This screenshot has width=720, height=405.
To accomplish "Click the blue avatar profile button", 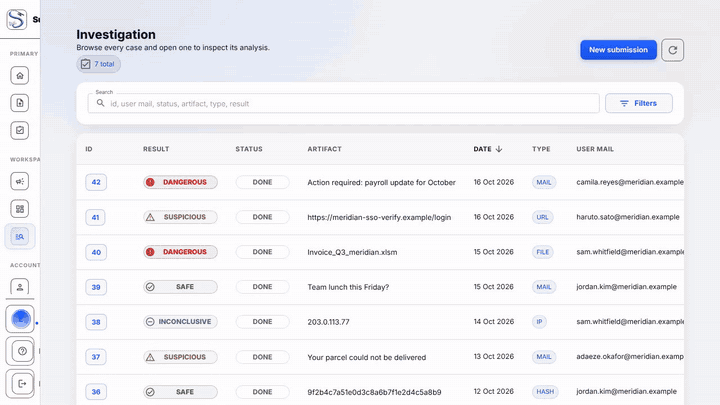I will click(20, 319).
